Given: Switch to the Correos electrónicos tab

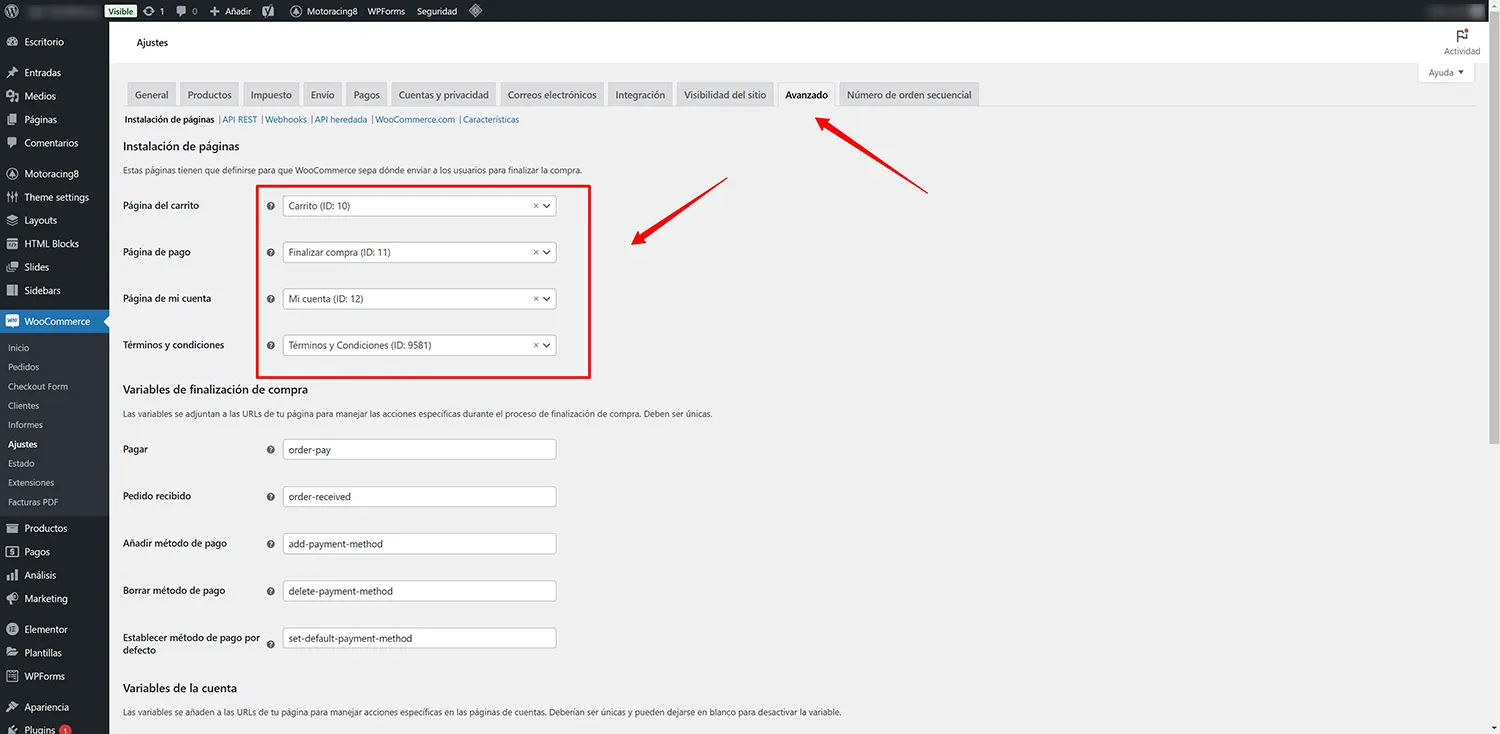Looking at the screenshot, I should pyautogui.click(x=551, y=94).
